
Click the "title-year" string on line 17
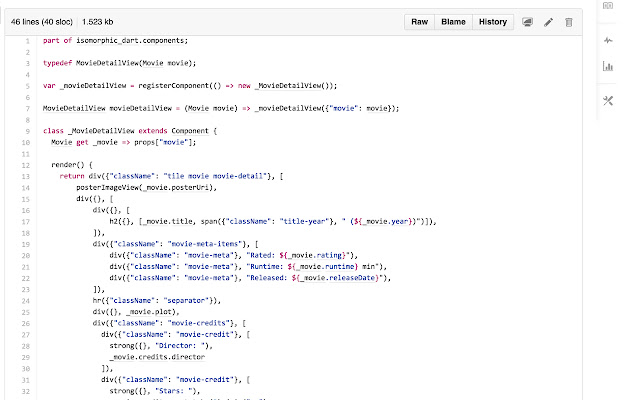click(304, 221)
